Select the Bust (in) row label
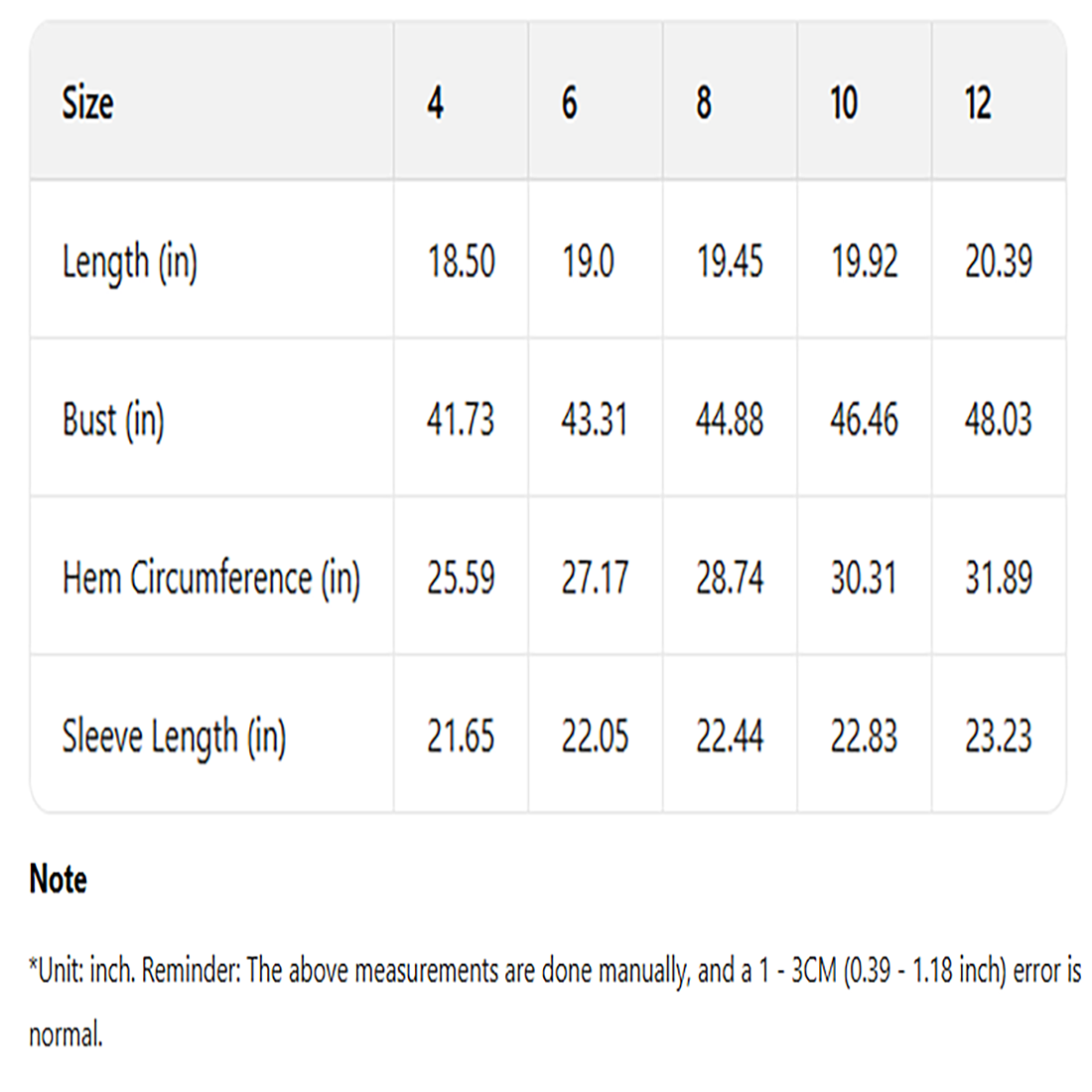1092x1092 pixels. point(113,419)
